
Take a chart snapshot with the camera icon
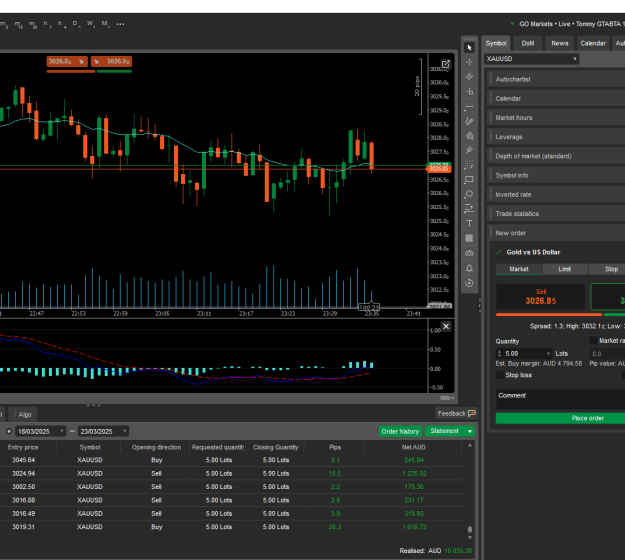tap(469, 253)
